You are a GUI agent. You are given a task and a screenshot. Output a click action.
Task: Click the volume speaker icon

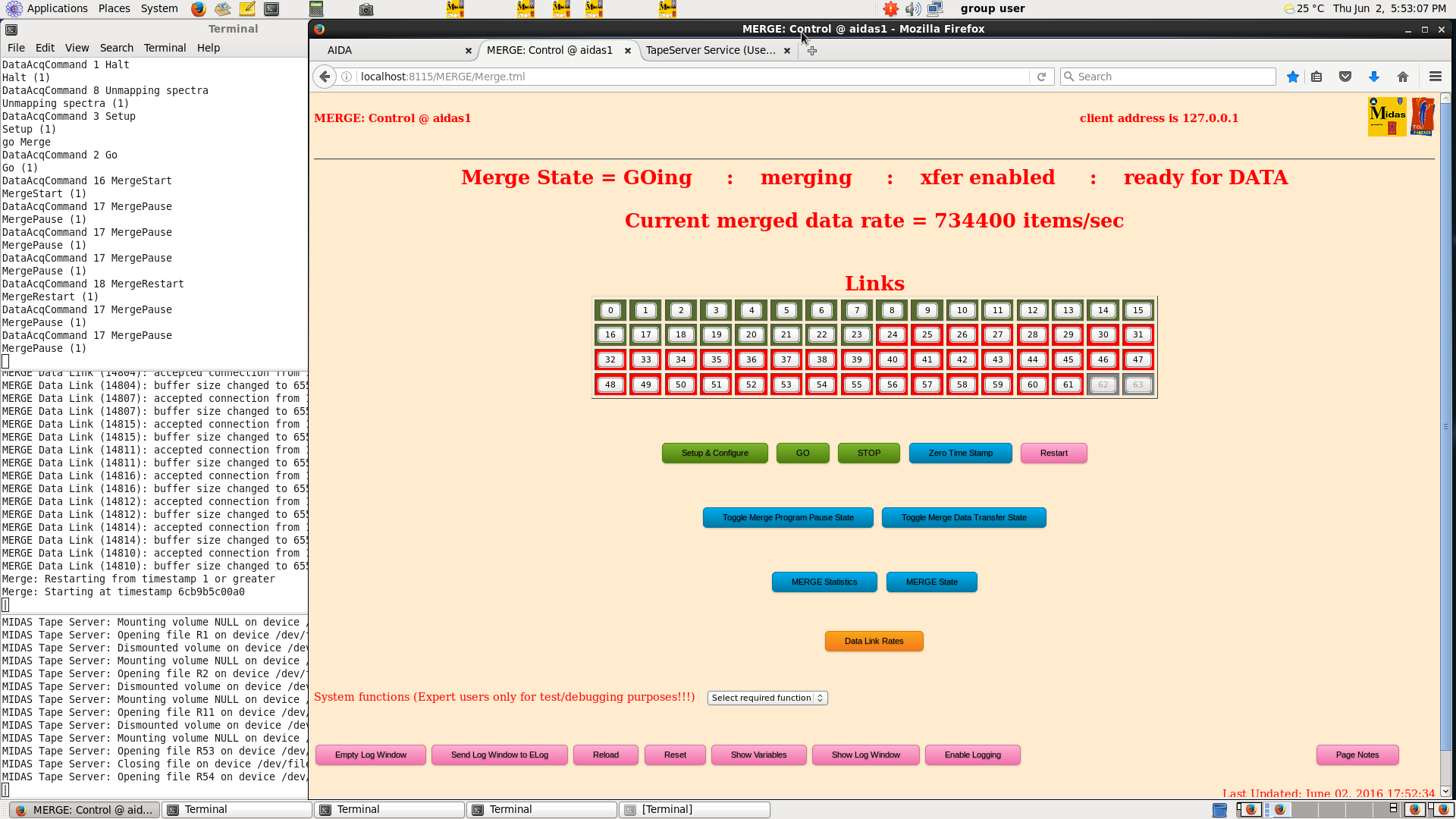click(x=913, y=9)
